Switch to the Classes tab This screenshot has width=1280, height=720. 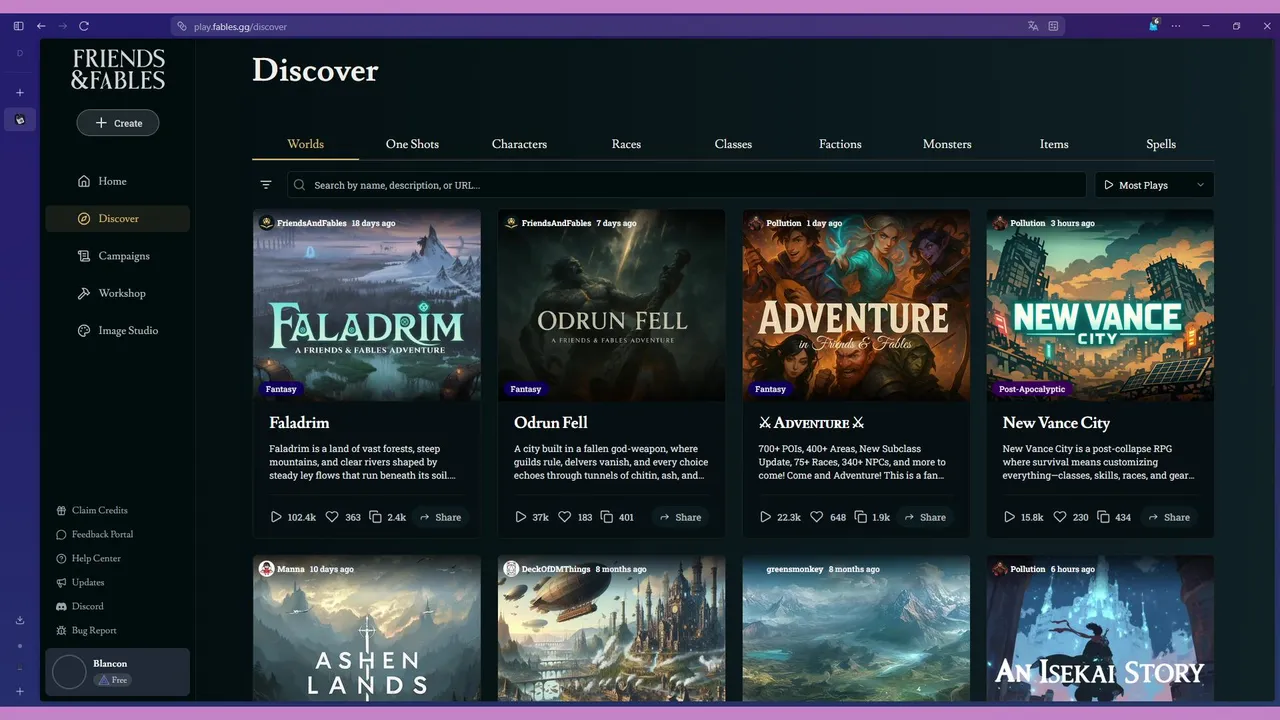[x=733, y=144]
